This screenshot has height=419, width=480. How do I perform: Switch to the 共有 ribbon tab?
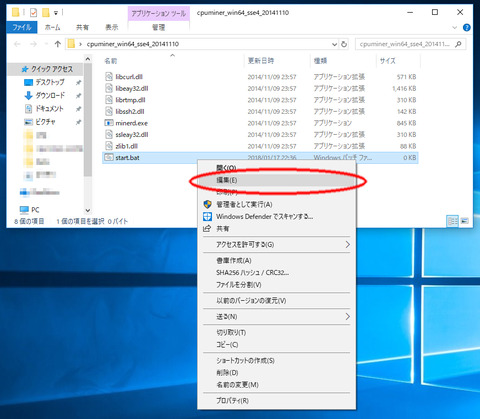[x=82, y=27]
